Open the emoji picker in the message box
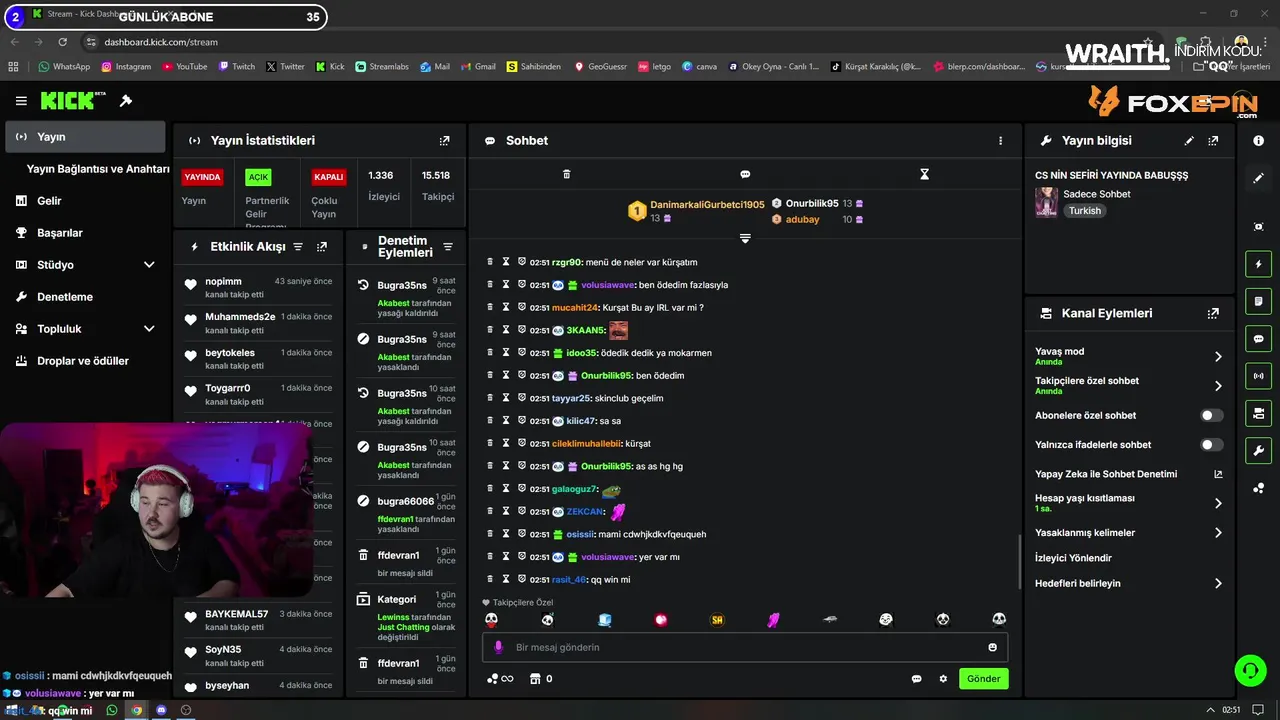This screenshot has height=720, width=1280. (x=992, y=647)
